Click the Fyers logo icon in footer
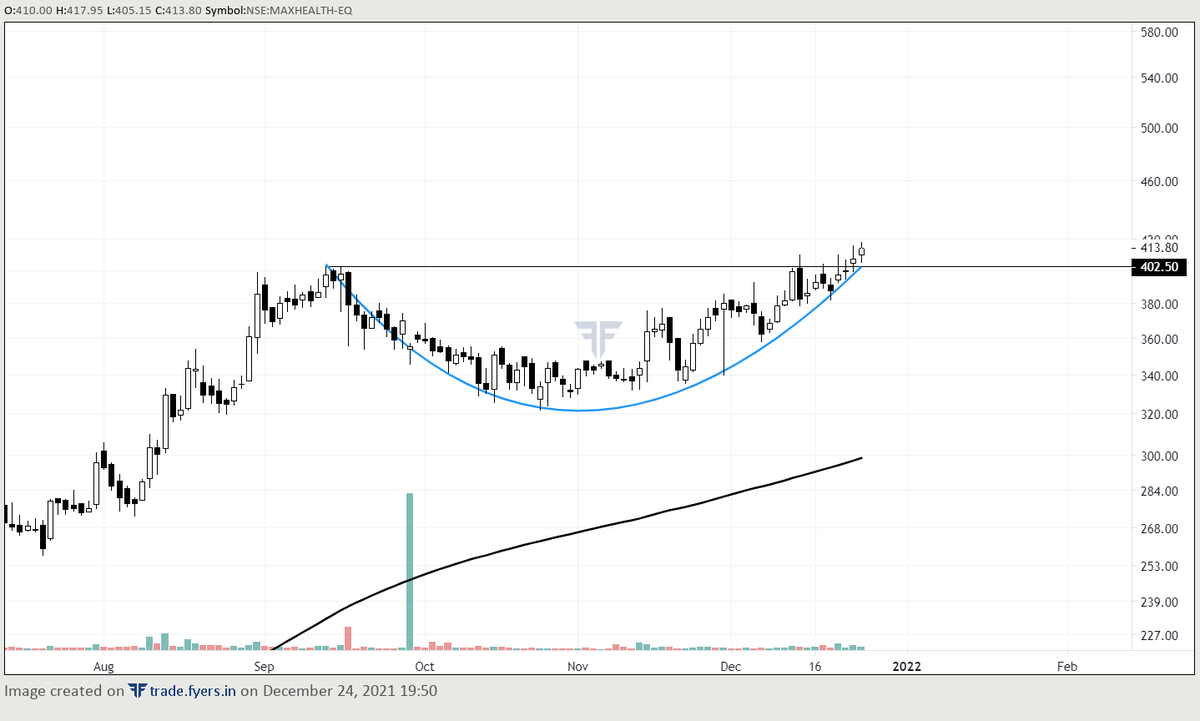This screenshot has height=721, width=1200. pyautogui.click(x=137, y=691)
